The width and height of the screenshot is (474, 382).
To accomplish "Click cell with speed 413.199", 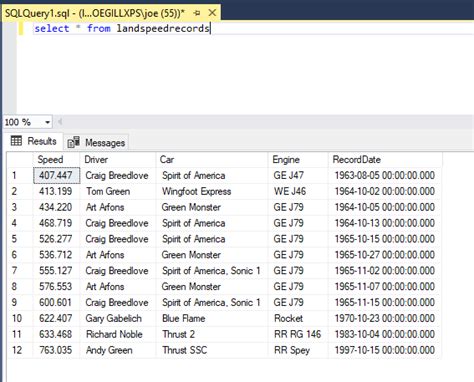I will pyautogui.click(x=57, y=191).
